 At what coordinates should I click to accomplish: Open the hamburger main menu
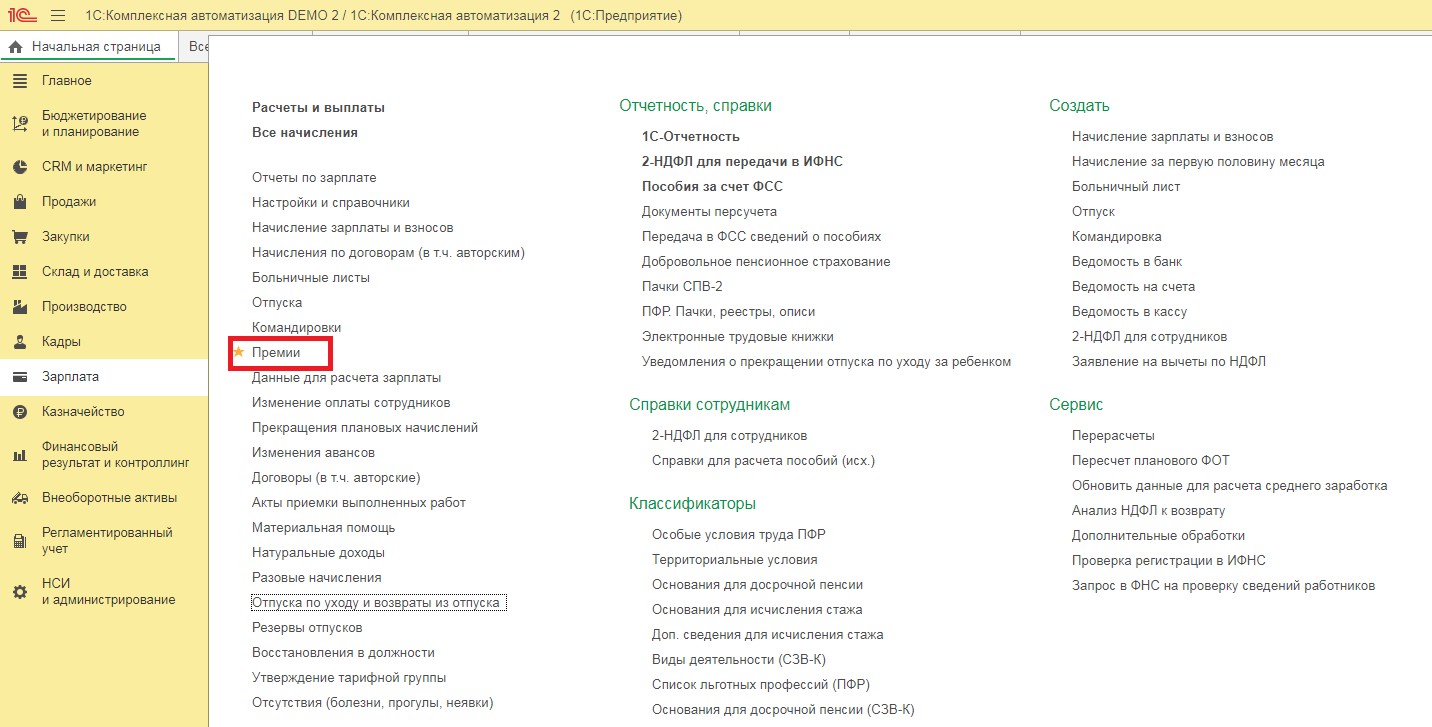click(58, 16)
